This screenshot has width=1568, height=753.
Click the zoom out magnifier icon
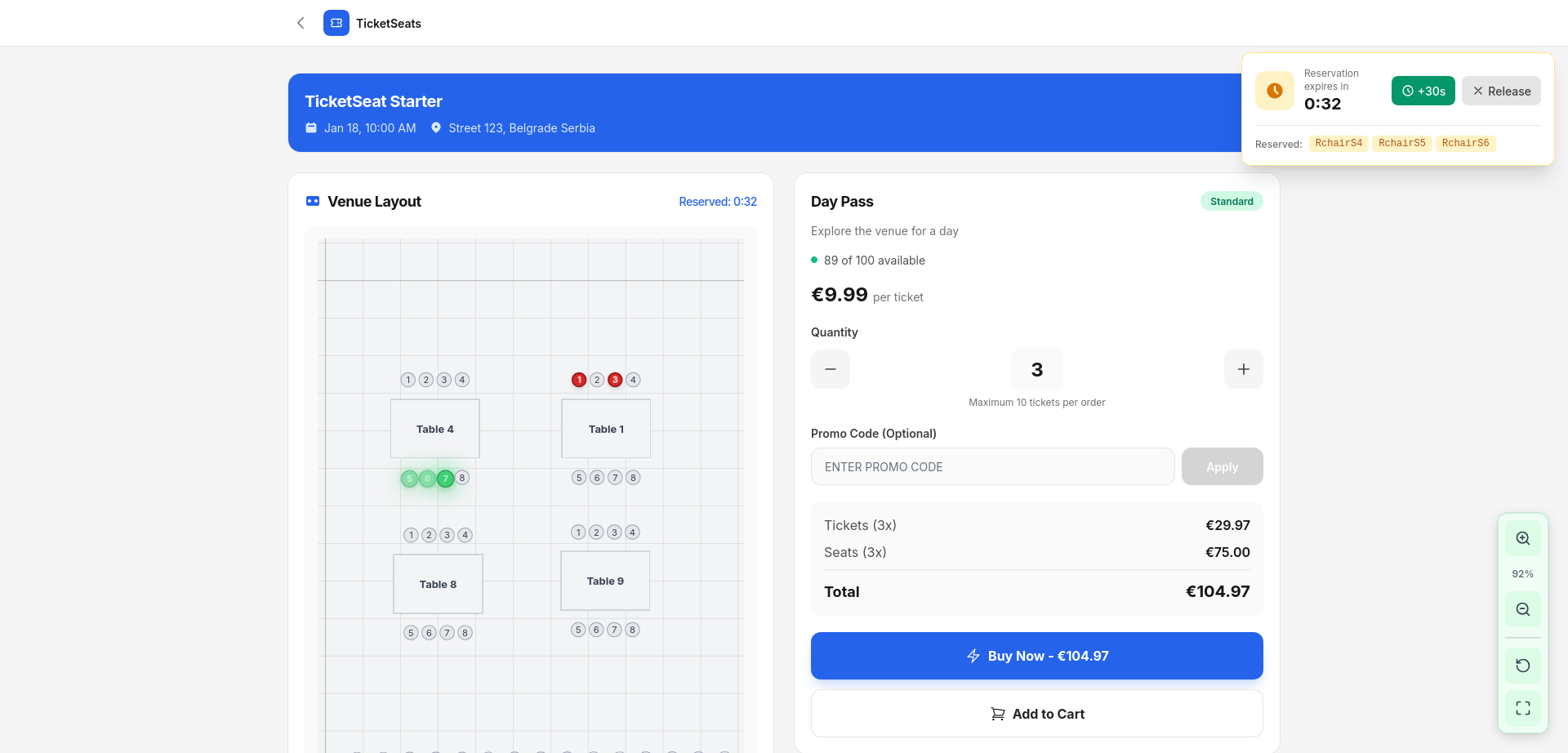1523,609
